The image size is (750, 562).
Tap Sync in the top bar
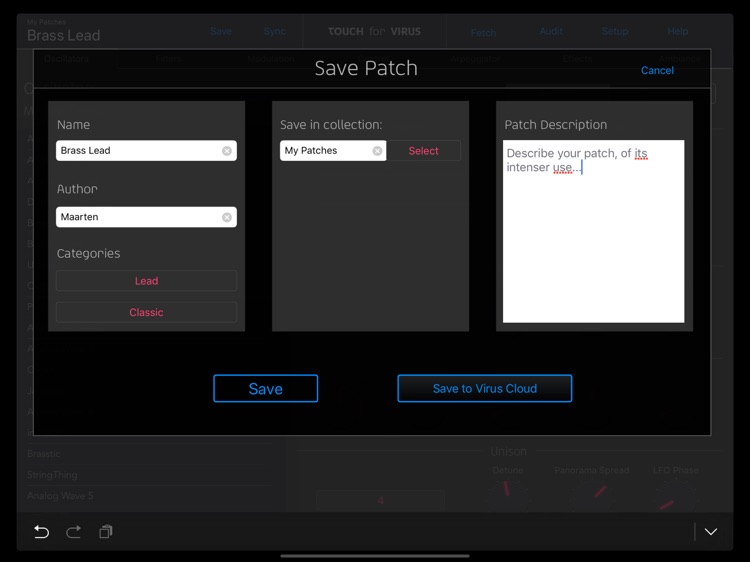[x=275, y=31]
